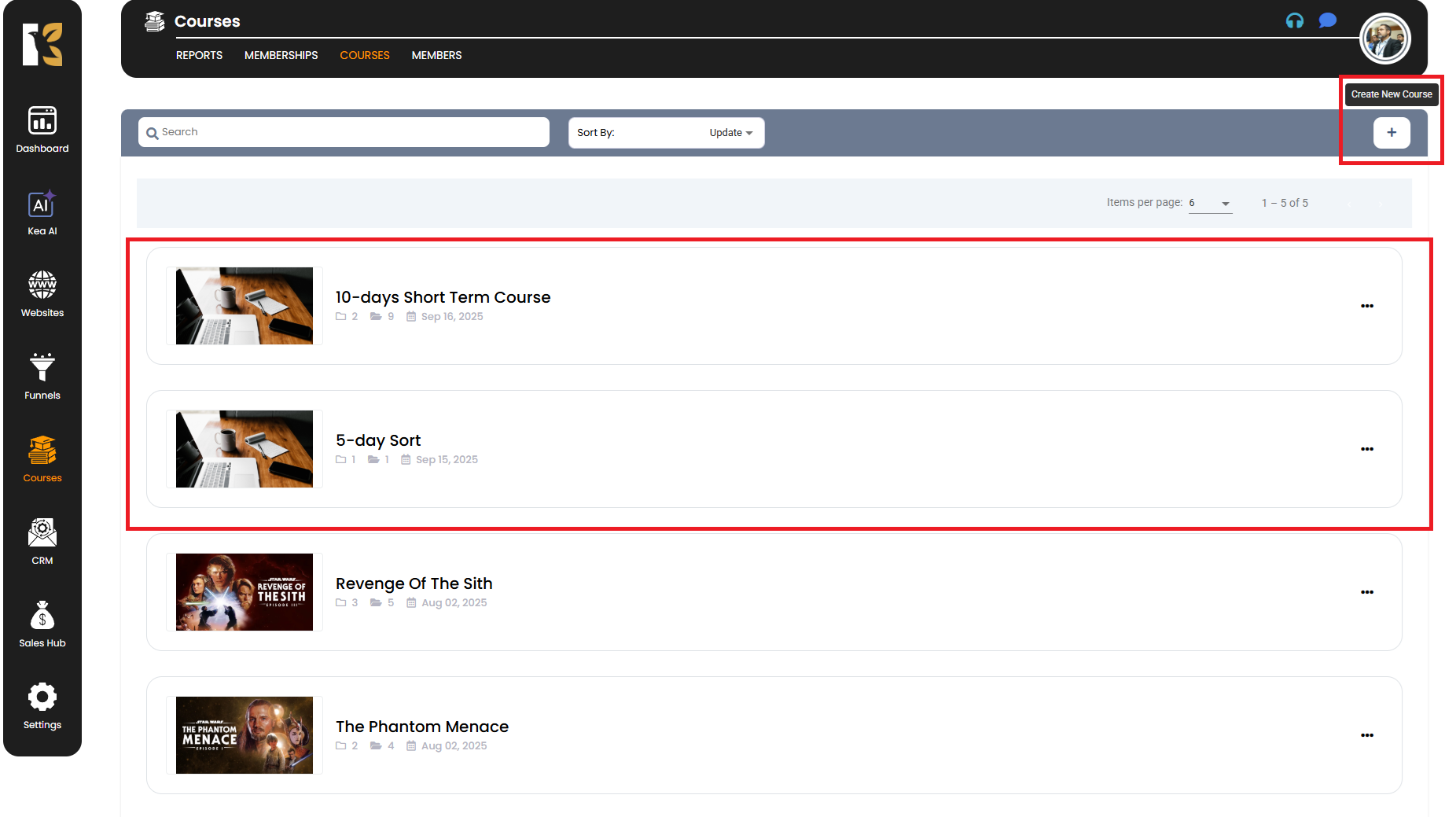The width and height of the screenshot is (1456, 817).
Task: Click the plus button to create a course
Action: [x=1391, y=133]
